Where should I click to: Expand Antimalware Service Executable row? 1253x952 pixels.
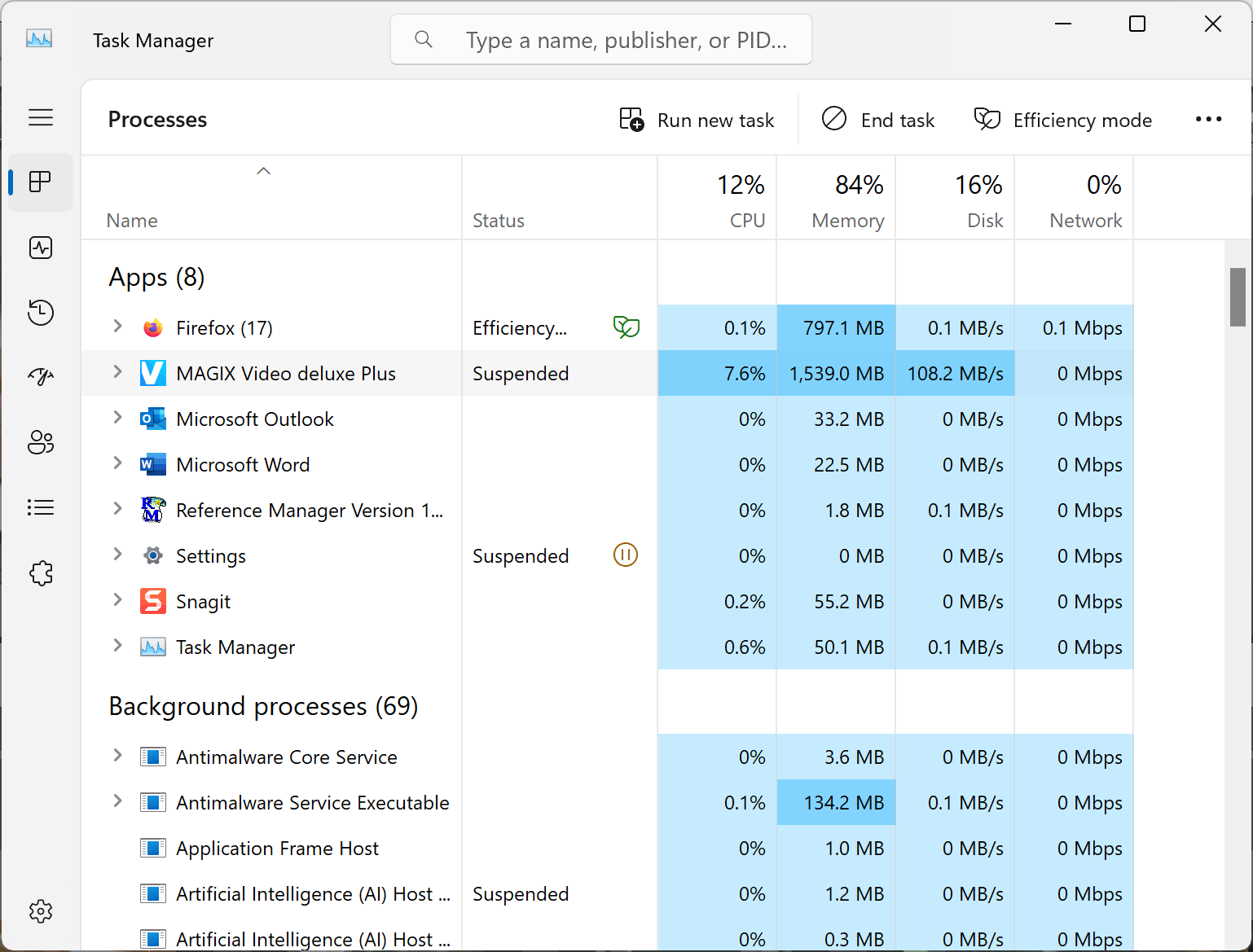pyautogui.click(x=117, y=801)
